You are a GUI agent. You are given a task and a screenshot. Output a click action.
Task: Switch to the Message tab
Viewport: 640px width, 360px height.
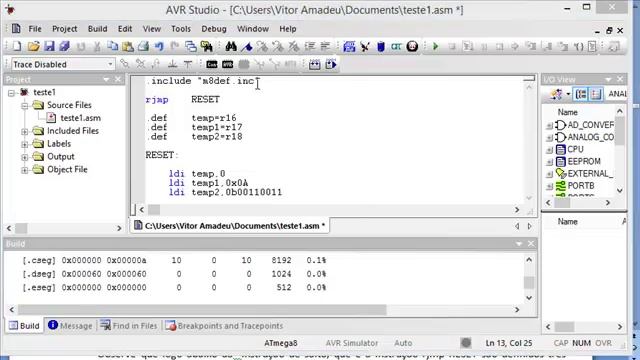(x=70, y=326)
